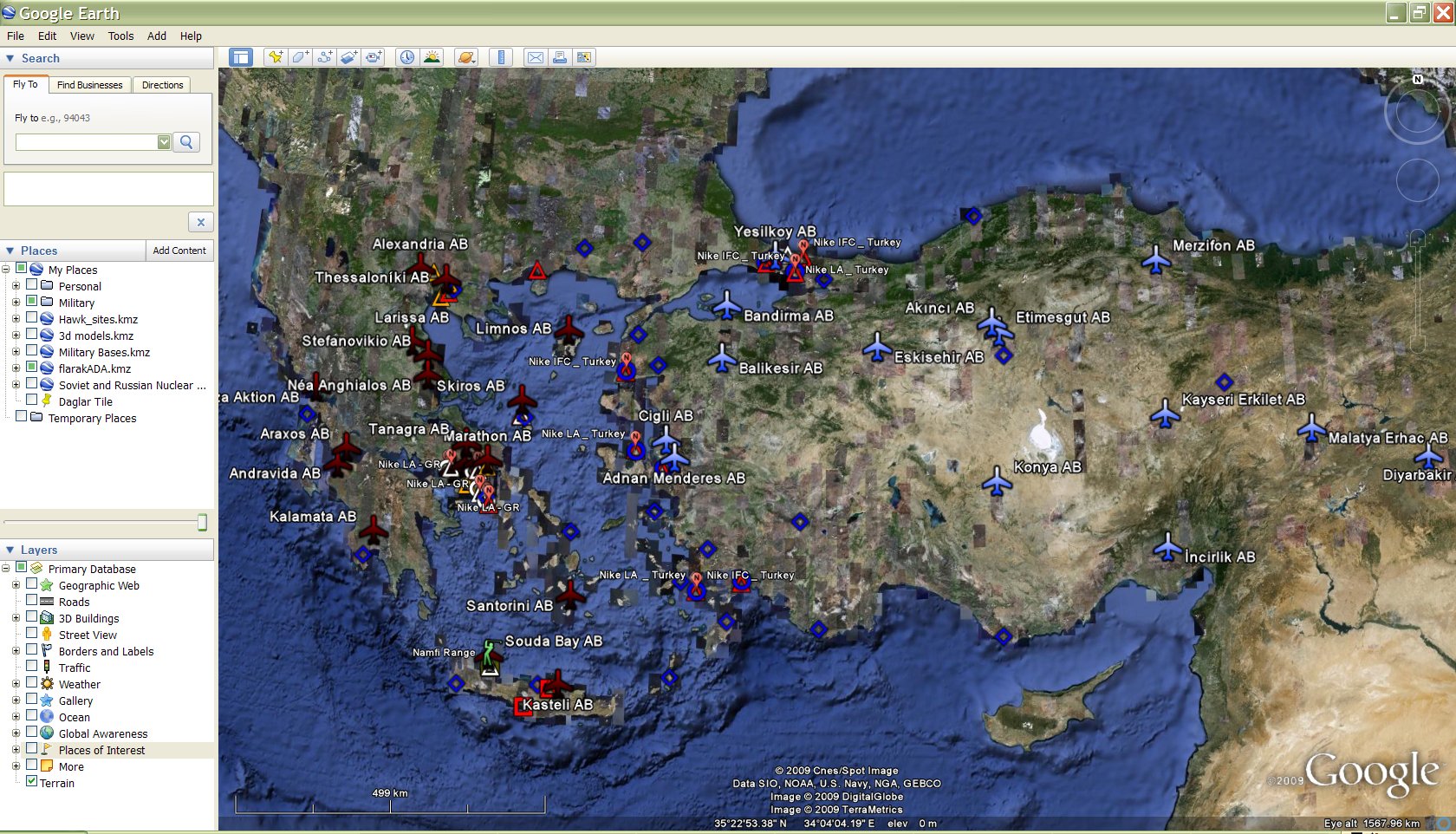
Task: Click the Eskisehir AB airplane placemark
Action: (877, 348)
